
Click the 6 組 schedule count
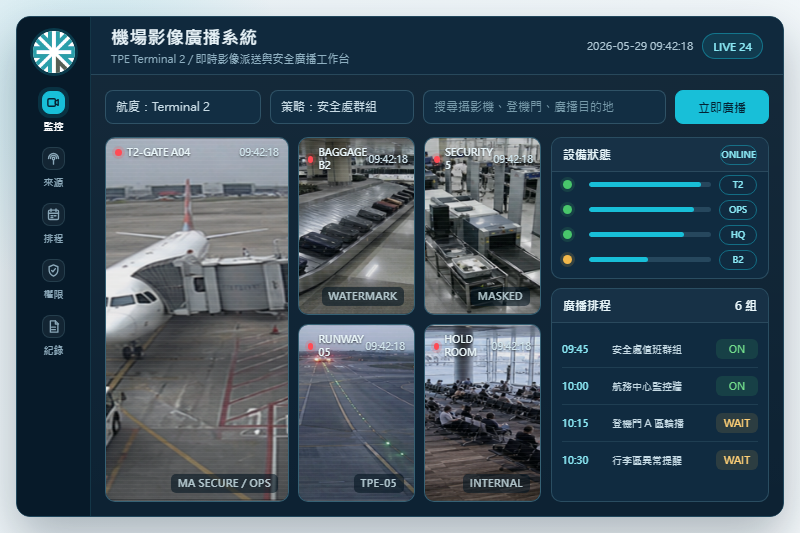coord(745,306)
